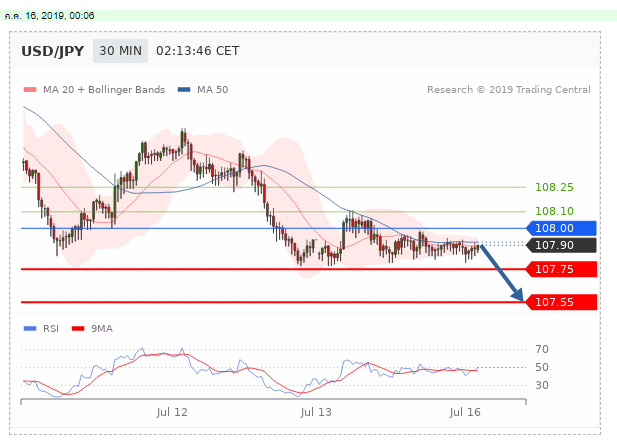Click the MA 20 + Bollinger Bands label
The height and width of the screenshot is (441, 617).
click(104, 90)
